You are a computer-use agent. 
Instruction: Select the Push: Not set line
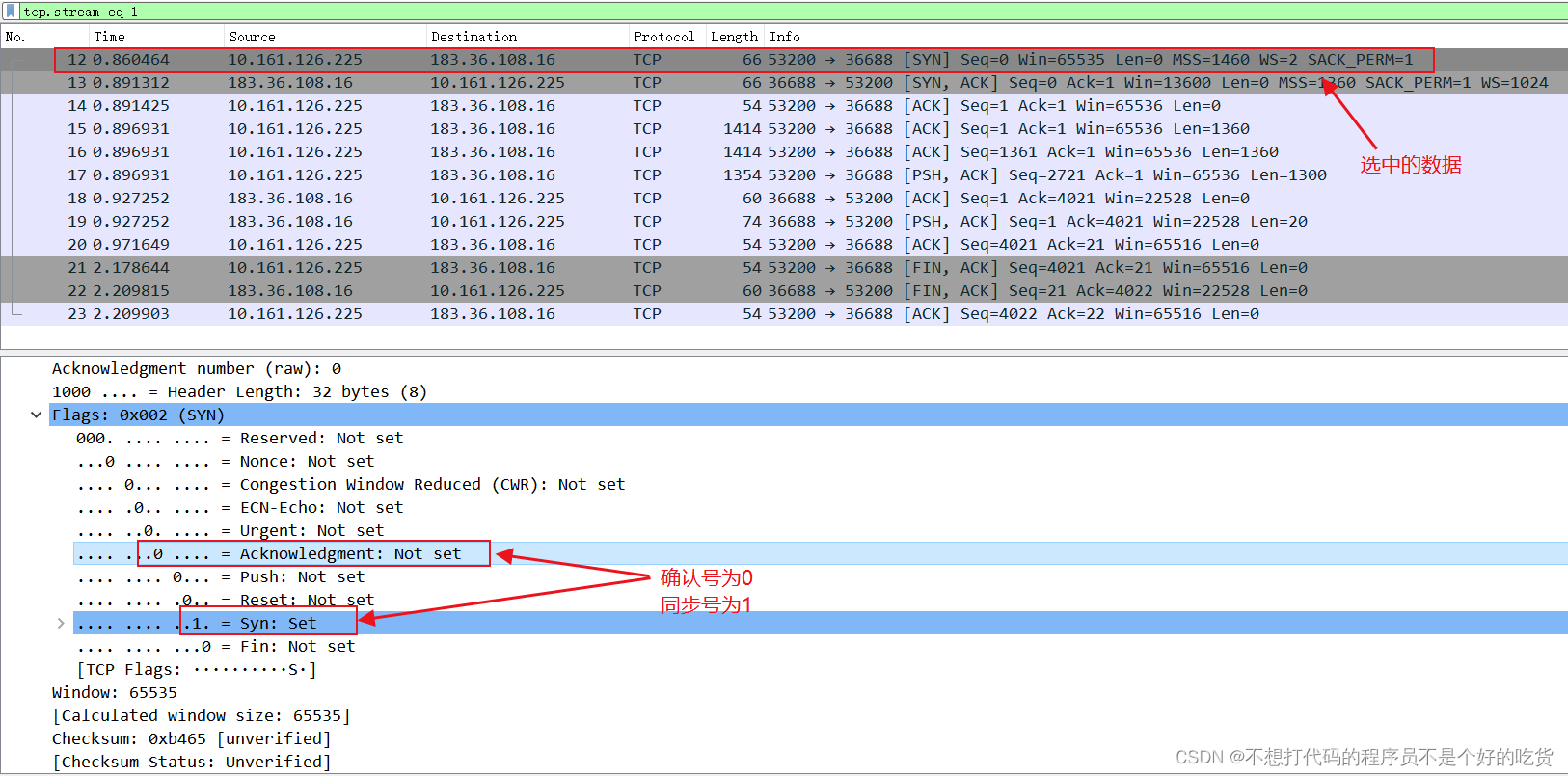220,577
